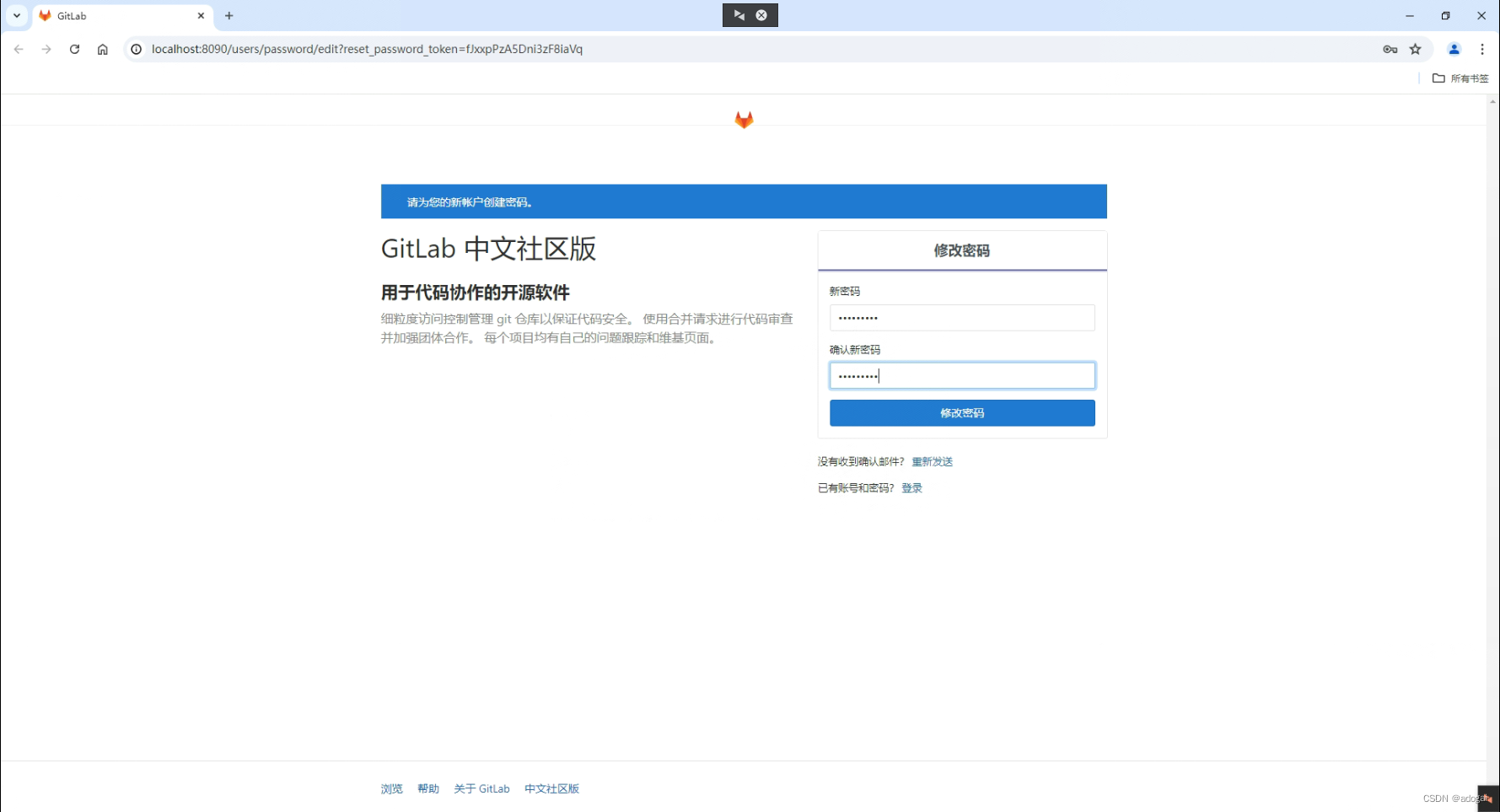Click the page scrollbar up arrow
Viewport: 1500px width, 812px height.
point(1492,101)
